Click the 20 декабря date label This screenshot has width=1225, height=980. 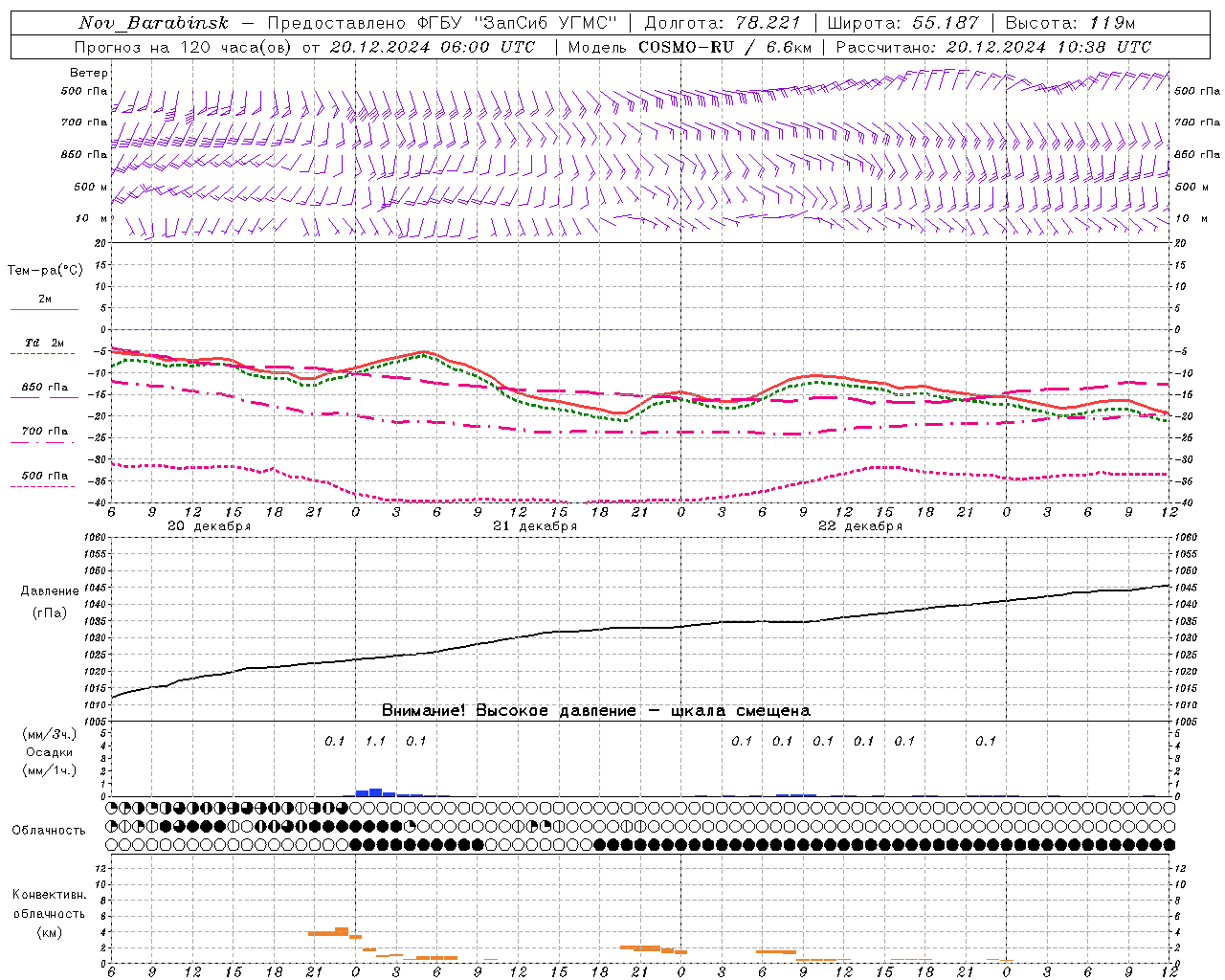coord(209,526)
